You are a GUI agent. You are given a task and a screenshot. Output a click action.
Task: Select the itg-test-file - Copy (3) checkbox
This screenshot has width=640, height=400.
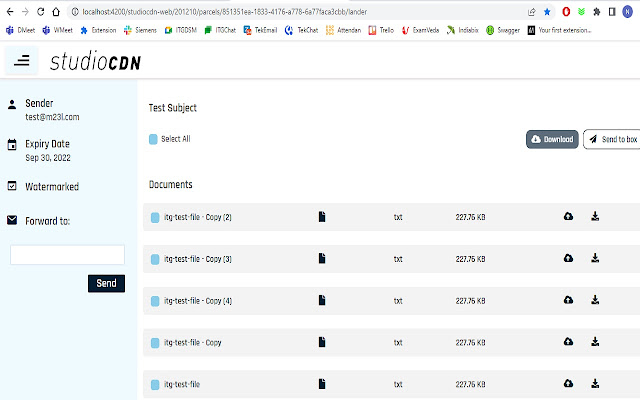155,259
